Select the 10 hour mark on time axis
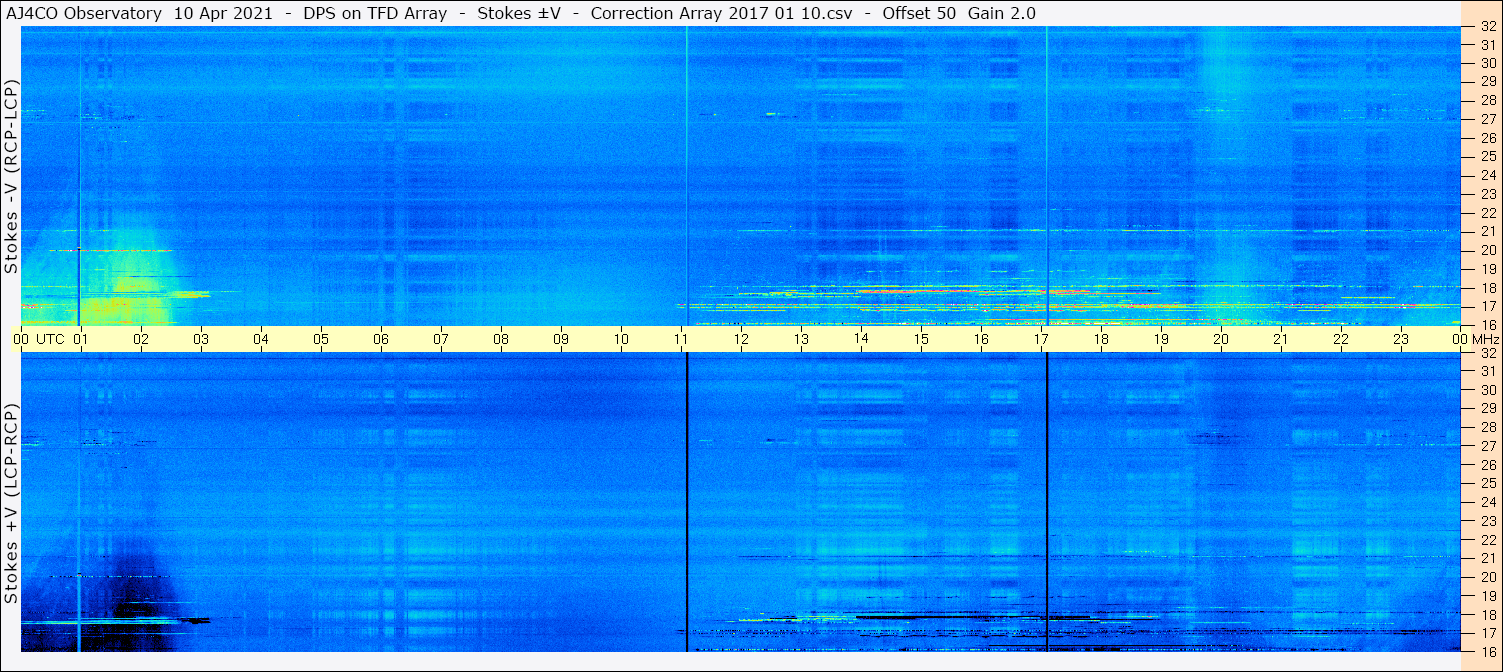 (x=621, y=339)
